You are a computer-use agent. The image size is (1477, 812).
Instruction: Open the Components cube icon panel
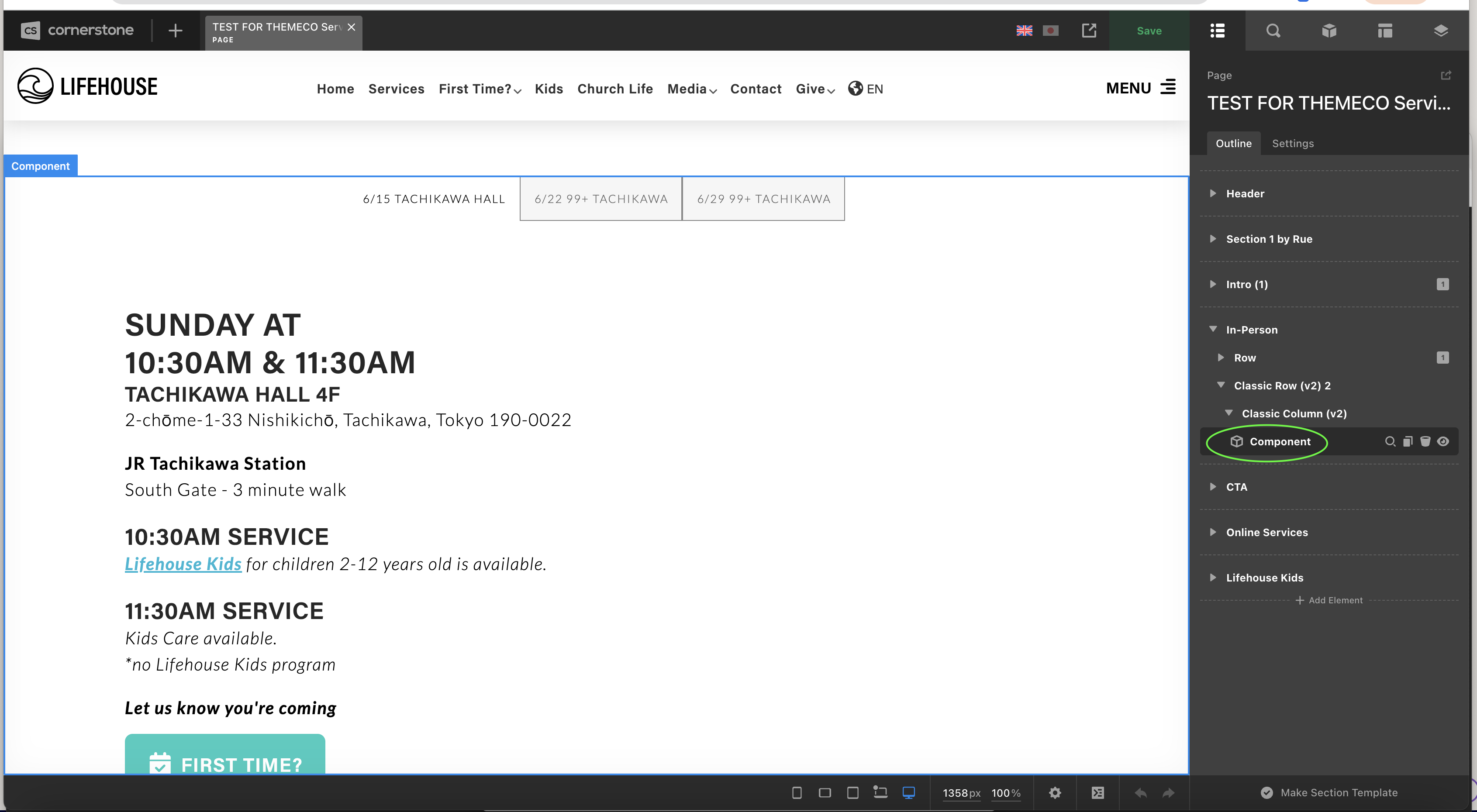[1329, 31]
